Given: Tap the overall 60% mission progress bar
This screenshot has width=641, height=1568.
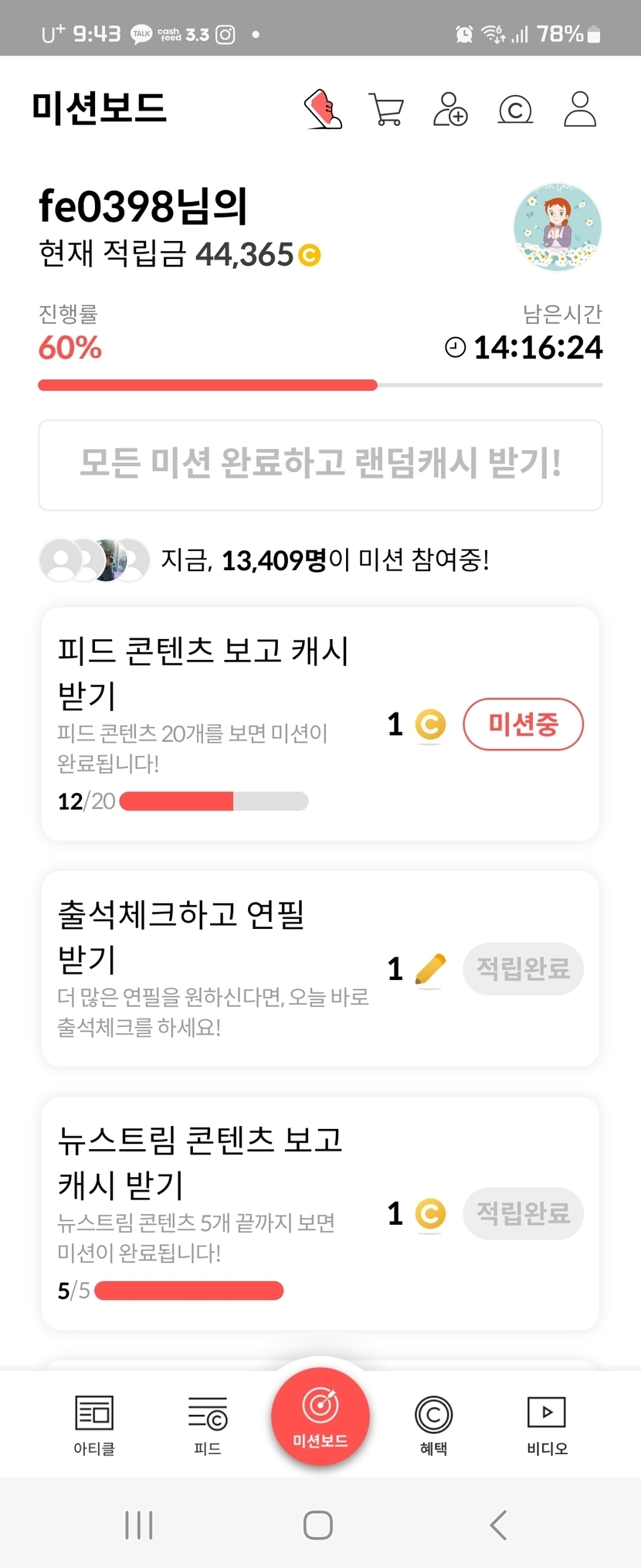Looking at the screenshot, I should click(320, 385).
